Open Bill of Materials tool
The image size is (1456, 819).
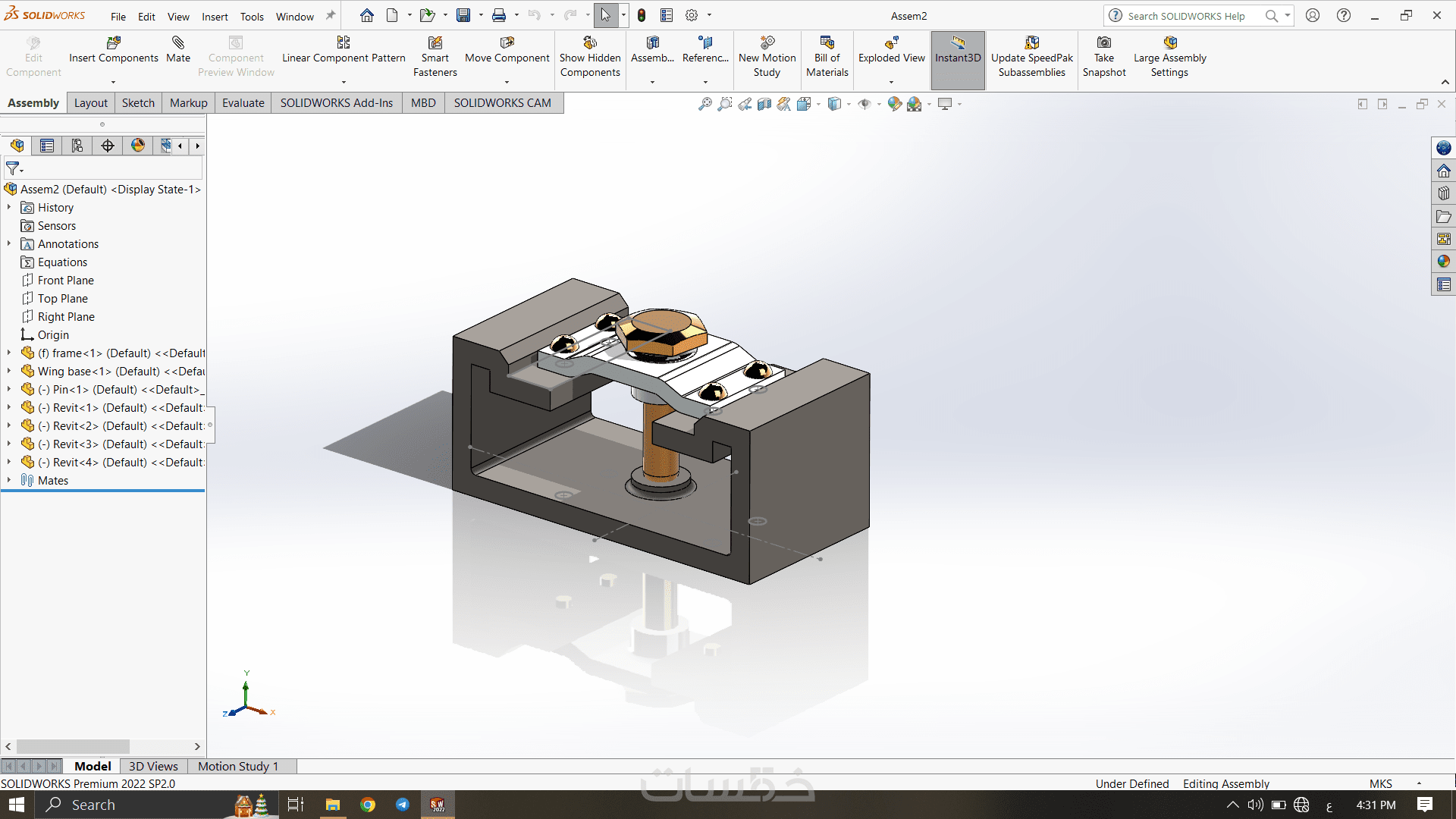point(827,43)
